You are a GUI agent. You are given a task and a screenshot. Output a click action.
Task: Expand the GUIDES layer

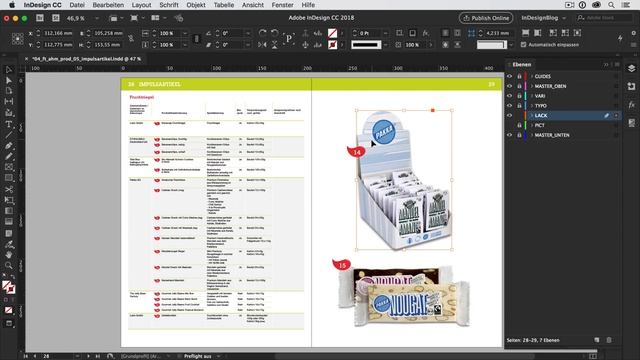[x=531, y=76]
